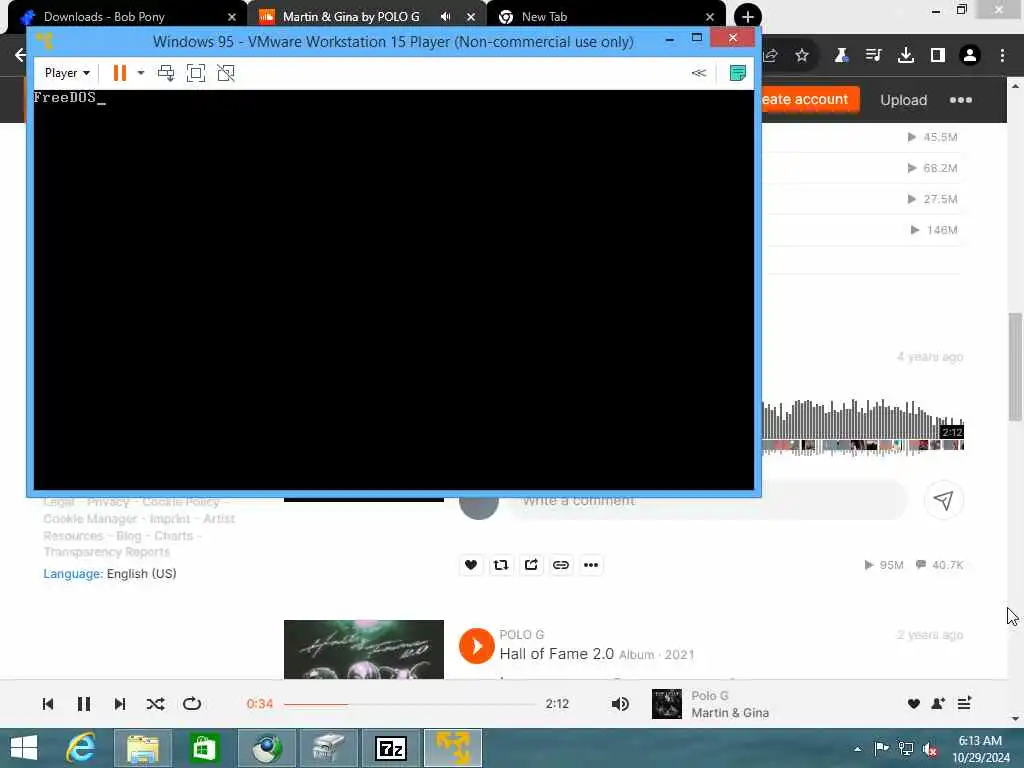Viewport: 1024px width, 768px height.
Task: Collapse the VMware toolbar with double chevron
Action: [x=699, y=73]
